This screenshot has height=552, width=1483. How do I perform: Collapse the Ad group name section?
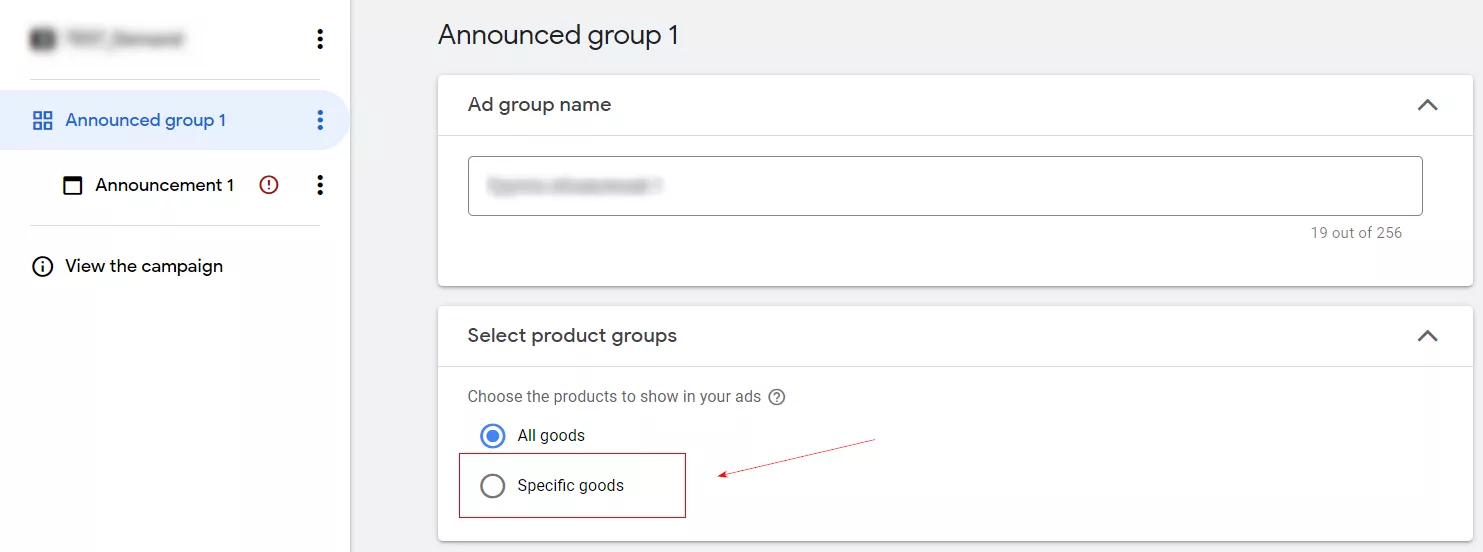pyautogui.click(x=1427, y=105)
